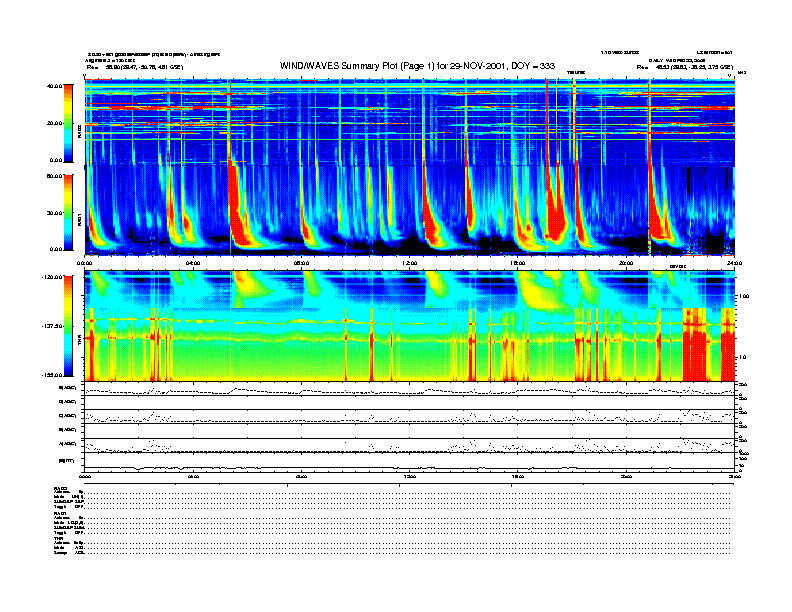792x612 pixels.
Task: Click 04:00 on the axis under RAD1 spectrogram
Action: pyautogui.click(x=193, y=263)
